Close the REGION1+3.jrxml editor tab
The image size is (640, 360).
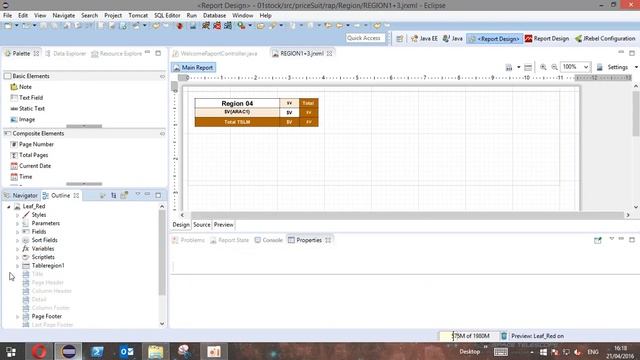tap(329, 53)
